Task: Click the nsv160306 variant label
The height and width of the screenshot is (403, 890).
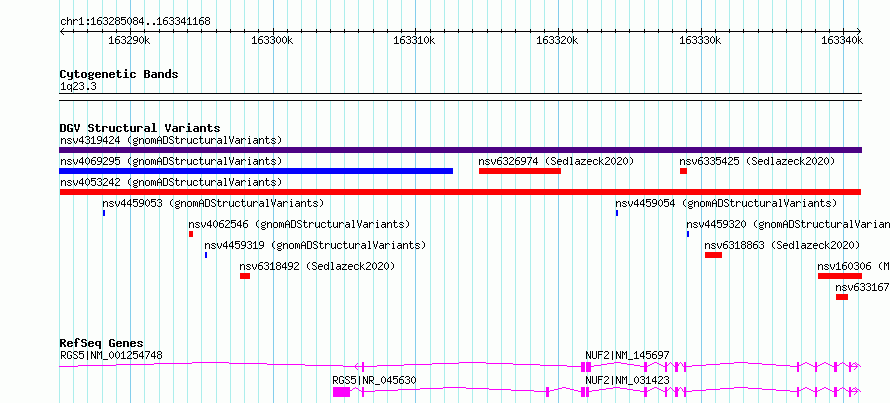Action: pyautogui.click(x=854, y=266)
